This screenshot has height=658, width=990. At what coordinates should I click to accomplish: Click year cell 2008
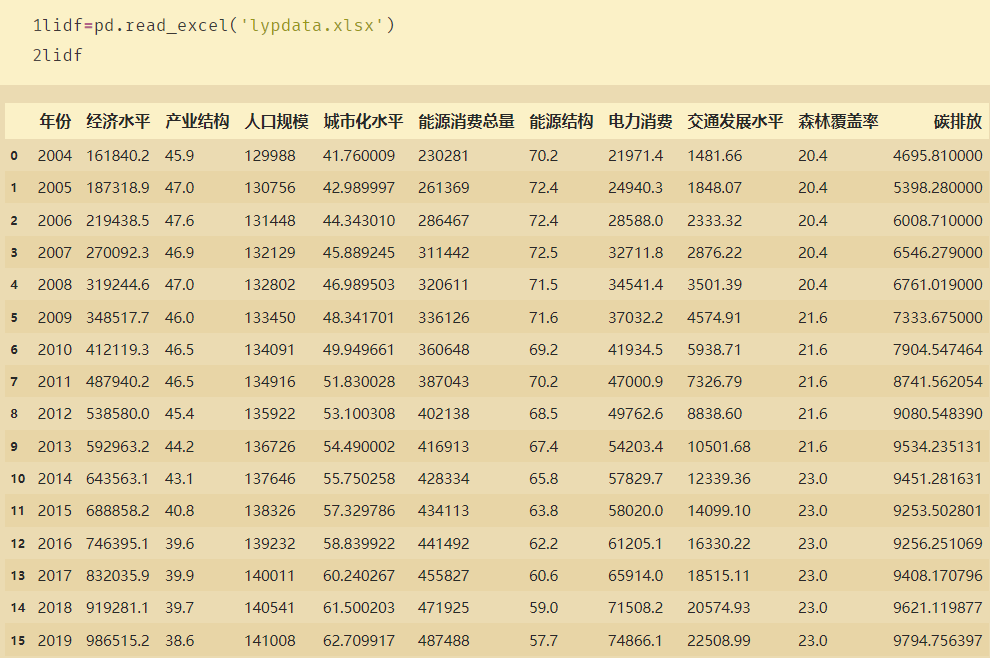[x=55, y=285]
